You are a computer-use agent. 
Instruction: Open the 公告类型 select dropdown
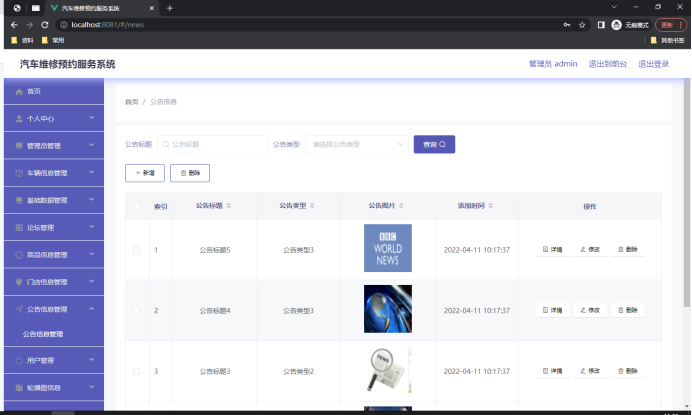(357, 144)
